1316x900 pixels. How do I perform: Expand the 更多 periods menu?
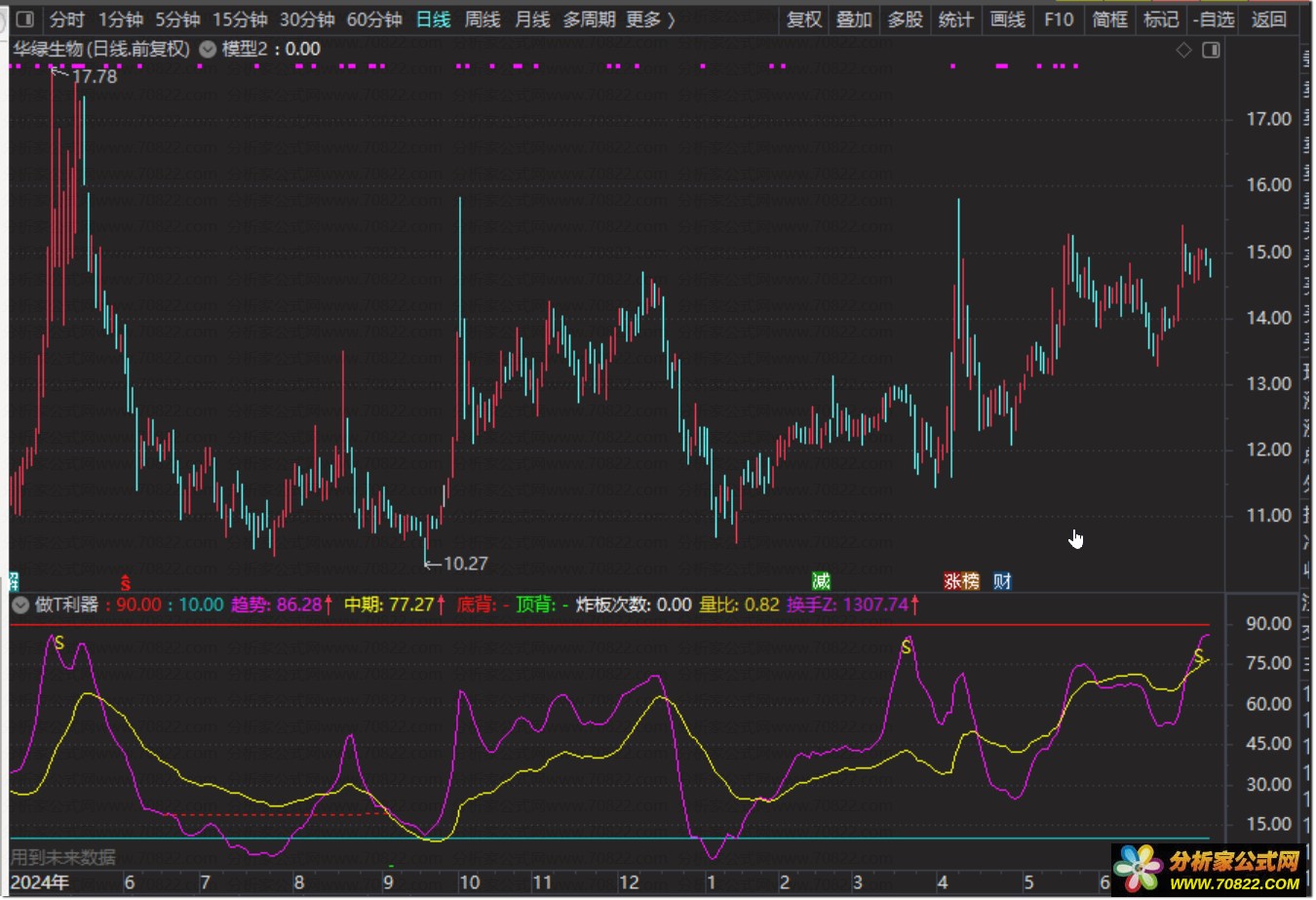650,20
